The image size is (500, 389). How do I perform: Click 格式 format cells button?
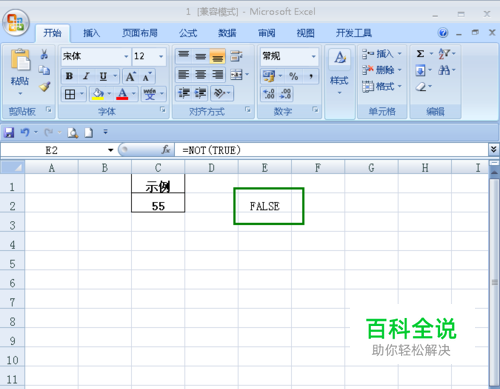click(382, 87)
